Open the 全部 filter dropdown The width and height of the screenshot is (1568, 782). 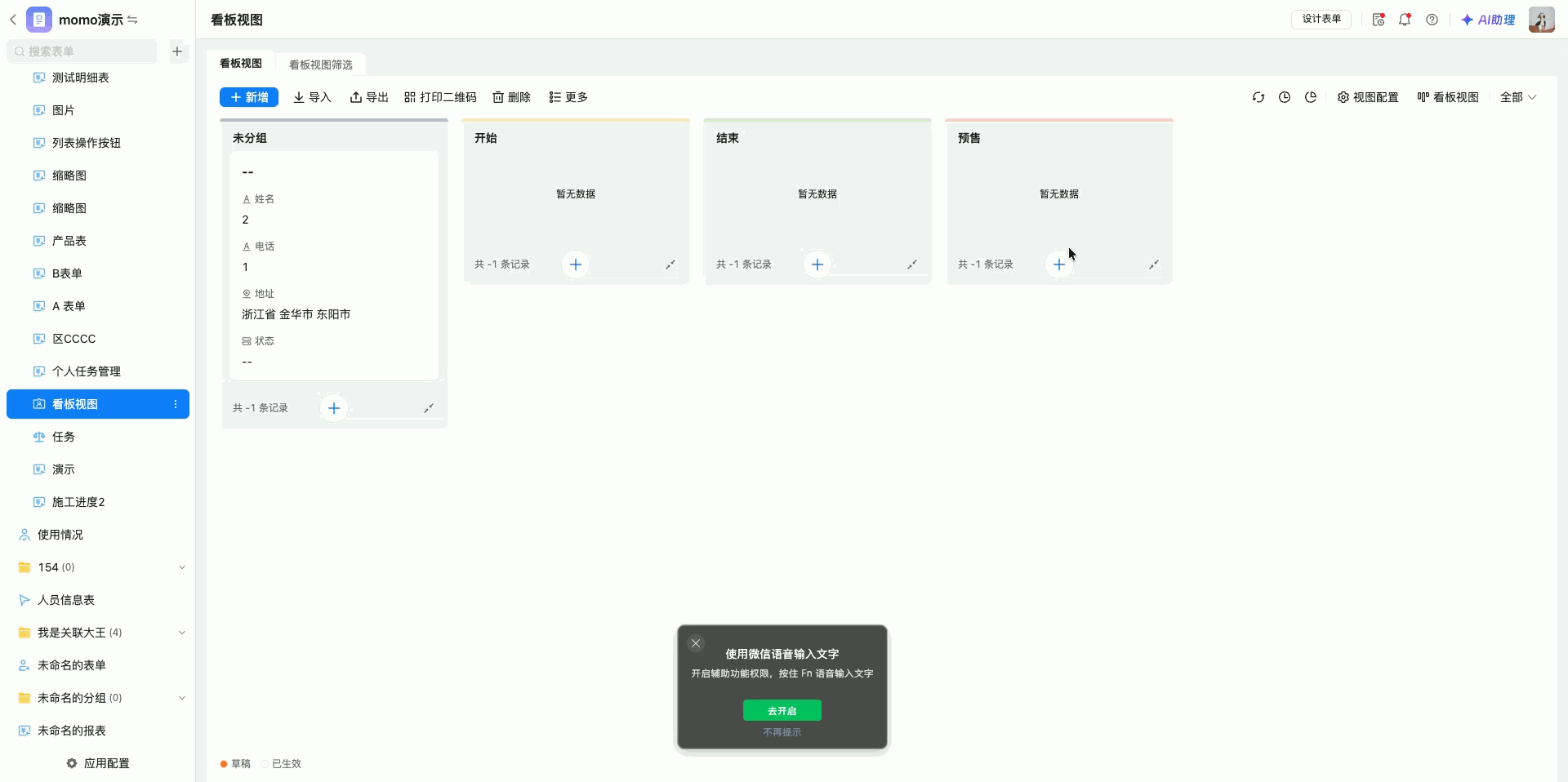(1518, 97)
